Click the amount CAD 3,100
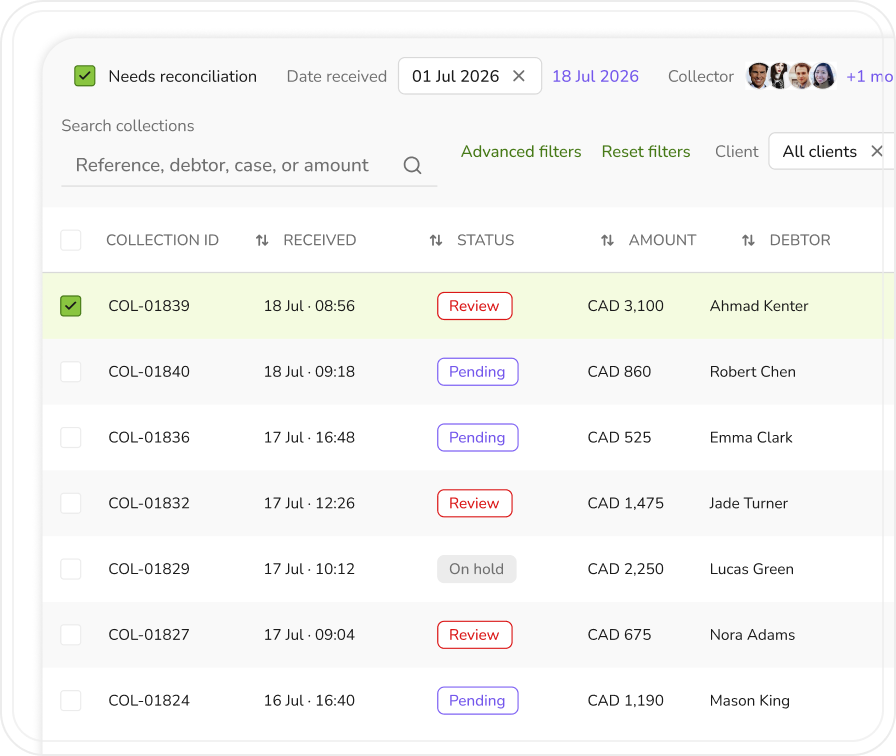 point(626,306)
